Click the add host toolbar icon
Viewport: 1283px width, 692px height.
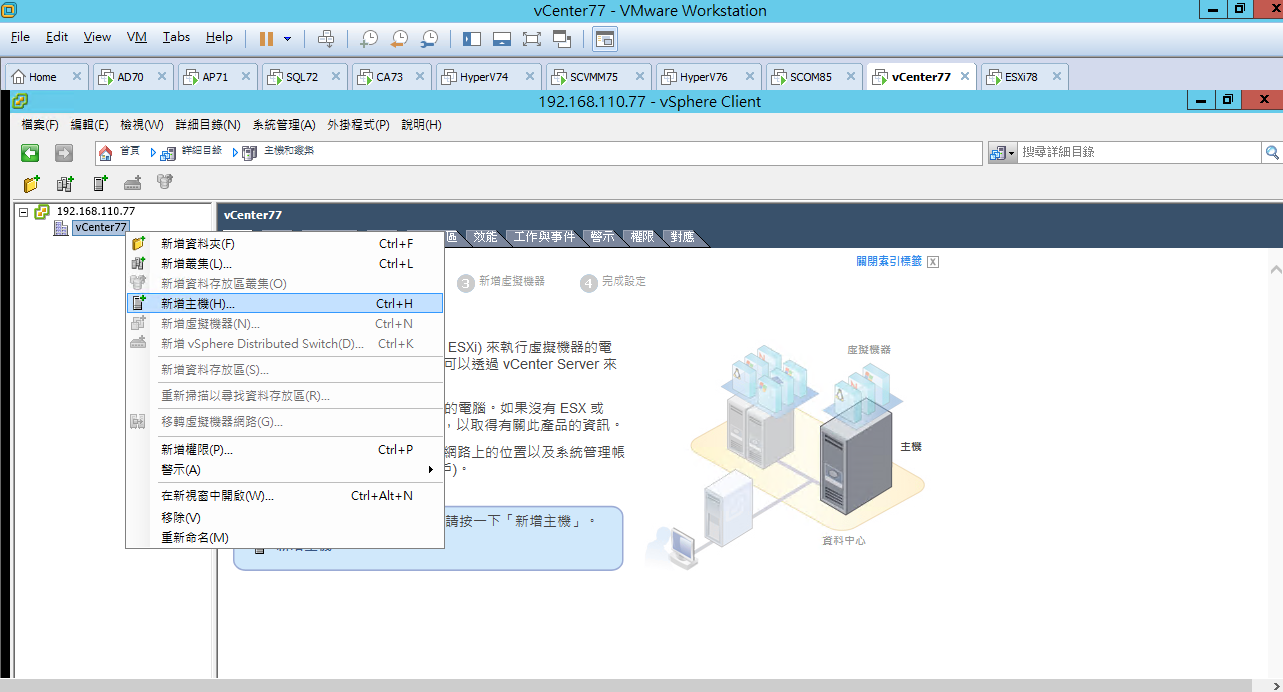tap(99, 183)
